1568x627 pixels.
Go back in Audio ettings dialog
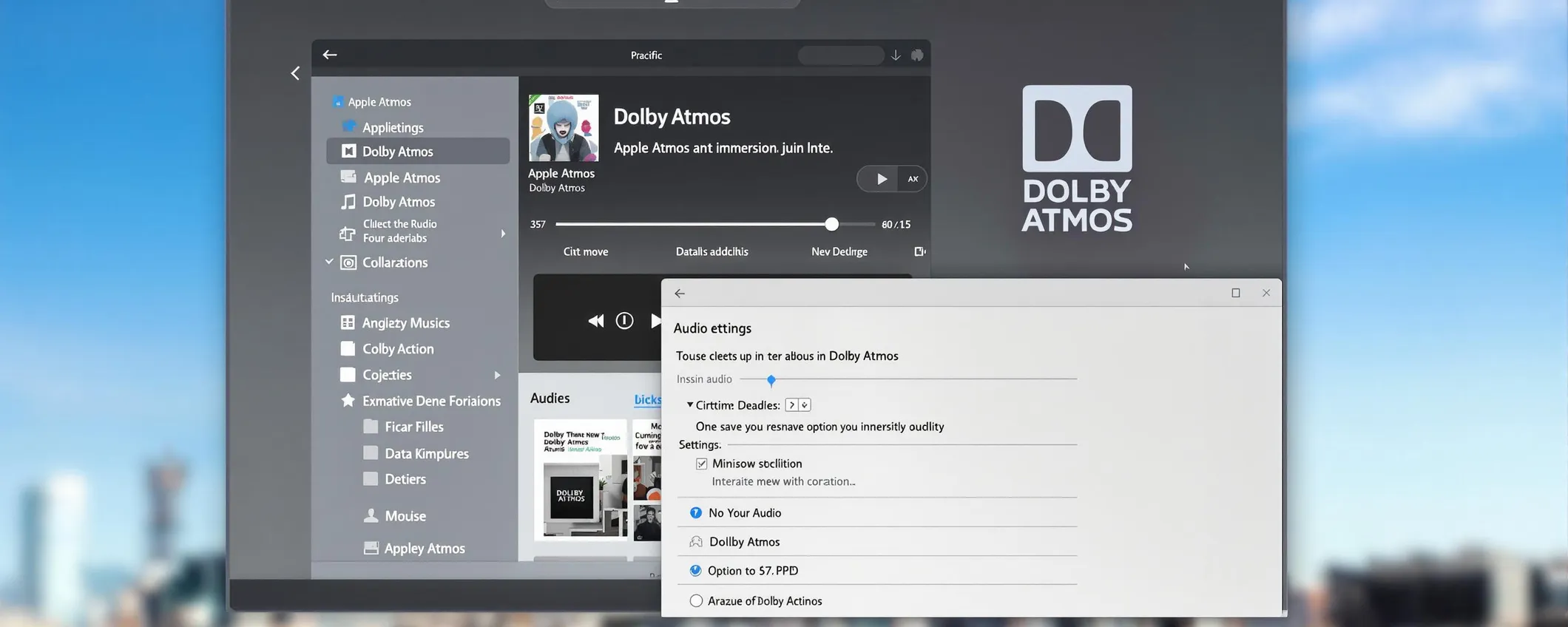680,294
